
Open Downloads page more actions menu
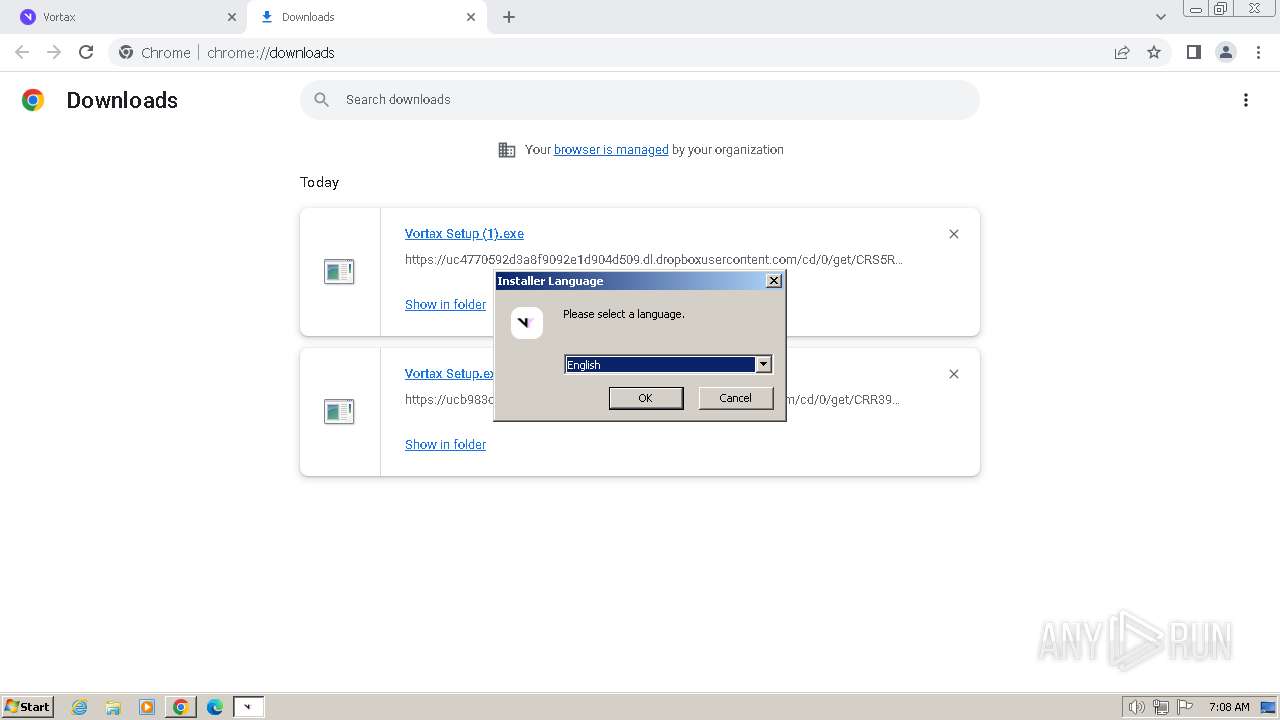[x=1246, y=100]
